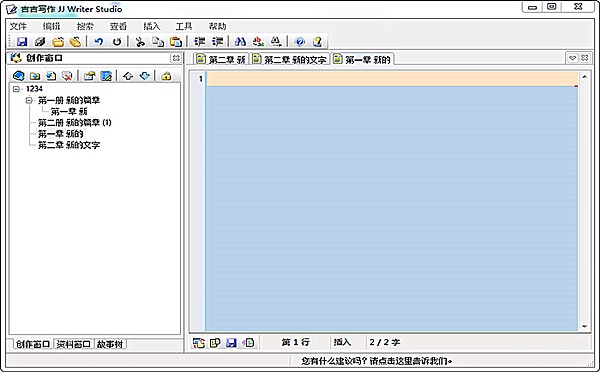Click the save disk icon in editor bottom bar
Image resolution: width=600 pixels, height=372 pixels.
(232, 343)
